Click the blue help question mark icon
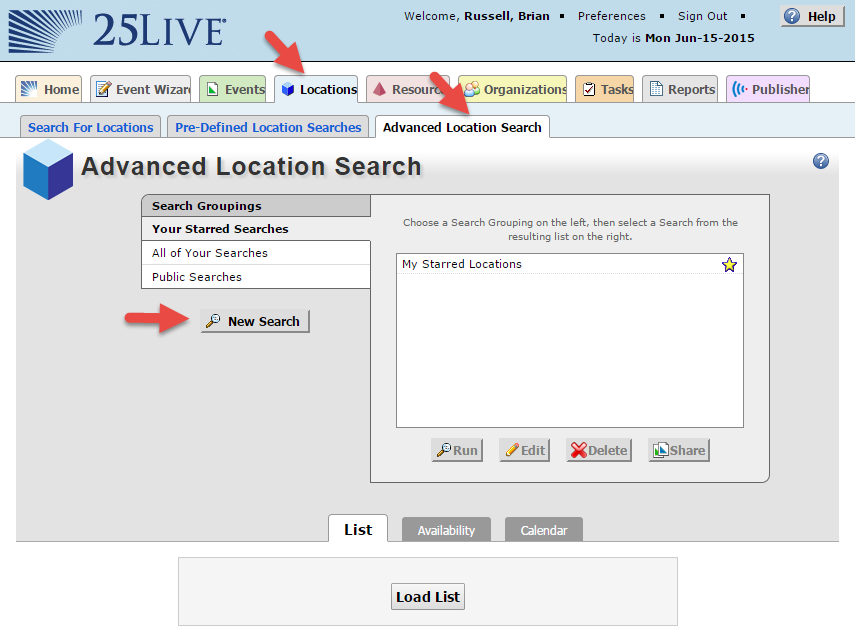855x642 pixels. click(x=821, y=161)
